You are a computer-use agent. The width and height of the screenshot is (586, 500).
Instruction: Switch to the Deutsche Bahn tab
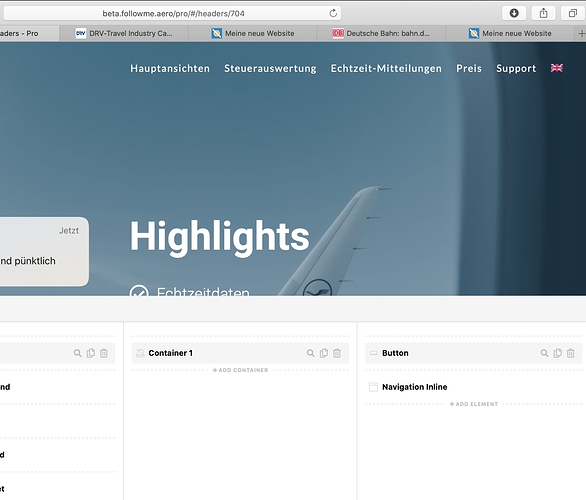click(381, 33)
